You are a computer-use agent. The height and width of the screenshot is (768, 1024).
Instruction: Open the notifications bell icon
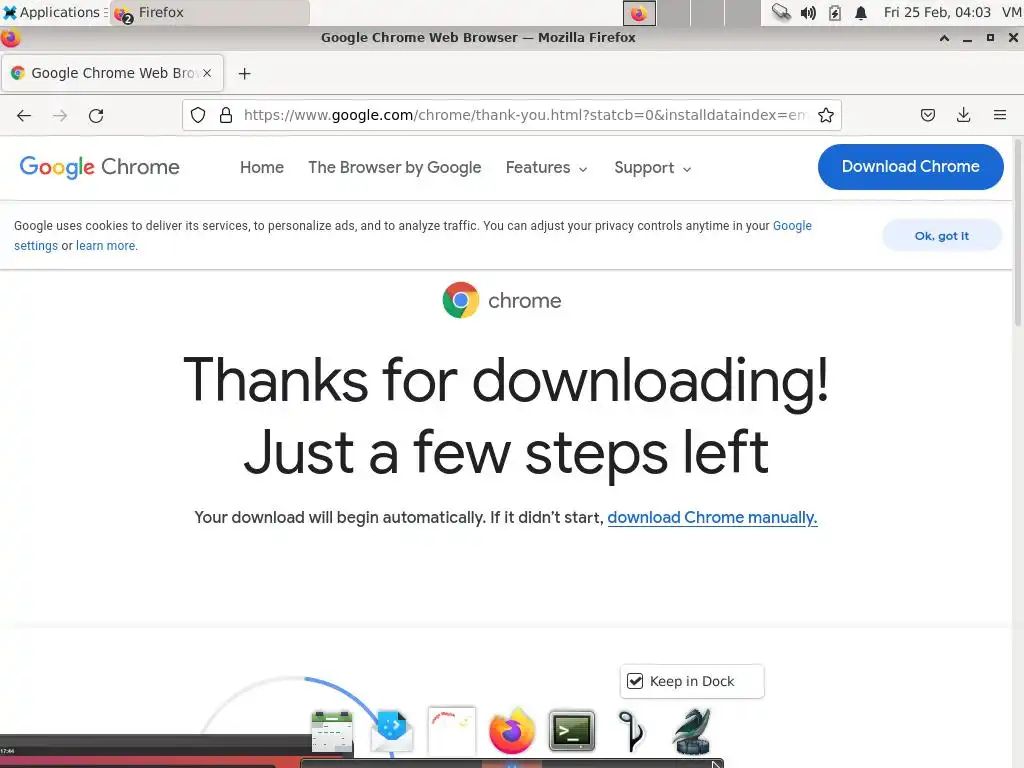coord(861,12)
